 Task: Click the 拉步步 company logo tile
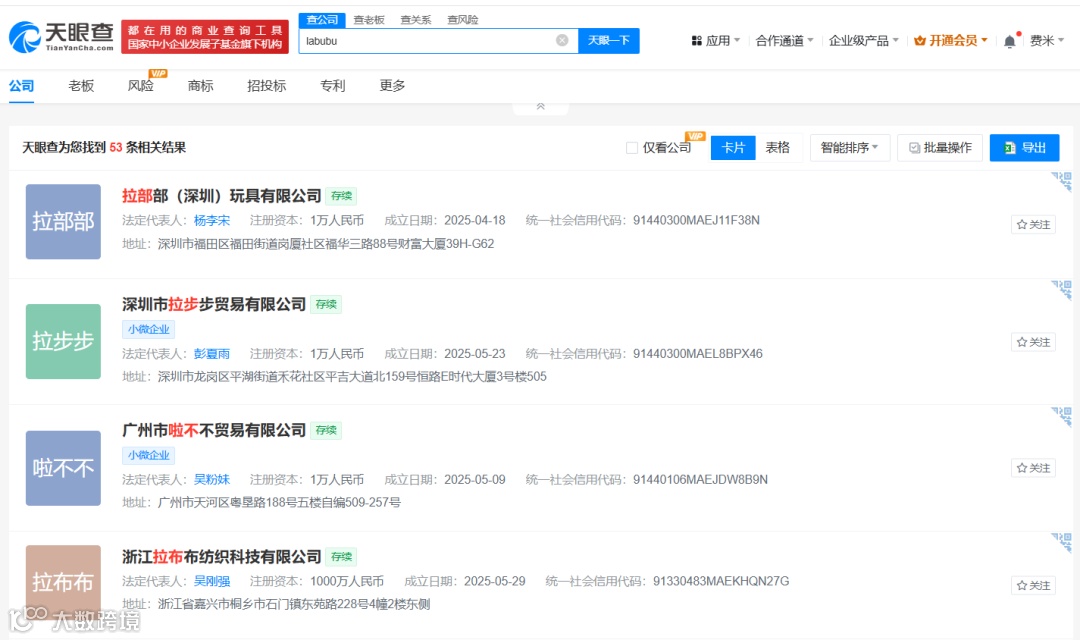[x=63, y=342]
